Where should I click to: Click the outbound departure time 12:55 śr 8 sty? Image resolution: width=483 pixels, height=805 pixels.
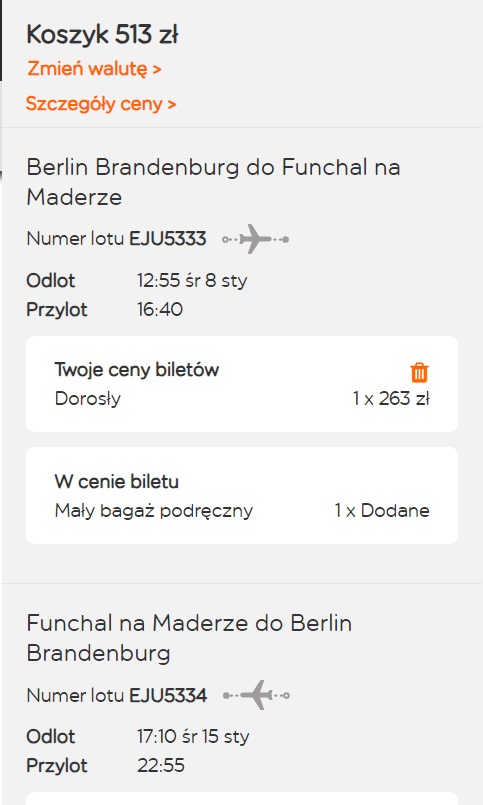[x=192, y=280]
